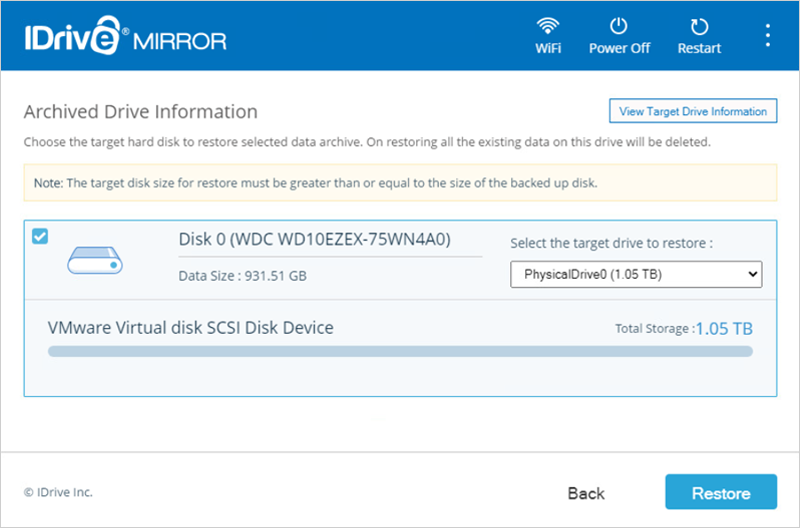Click the IDrive Mirror logo

126,36
